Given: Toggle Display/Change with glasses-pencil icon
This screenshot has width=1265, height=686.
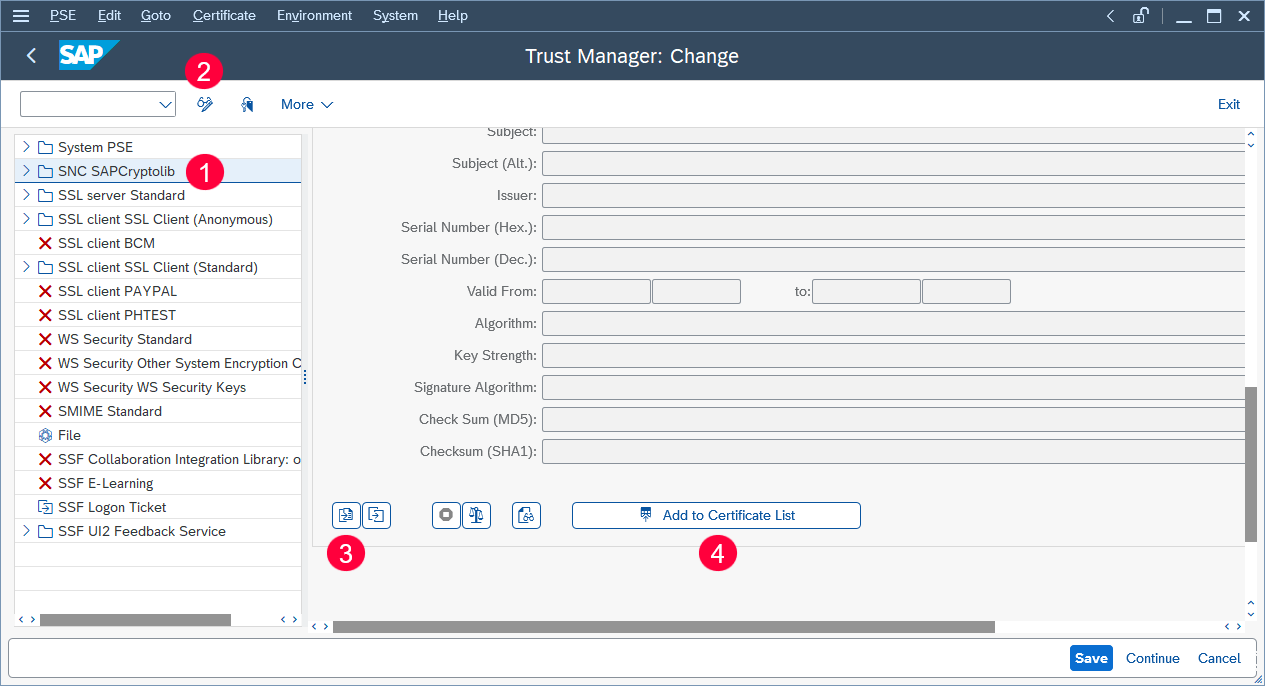Looking at the screenshot, I should (205, 104).
